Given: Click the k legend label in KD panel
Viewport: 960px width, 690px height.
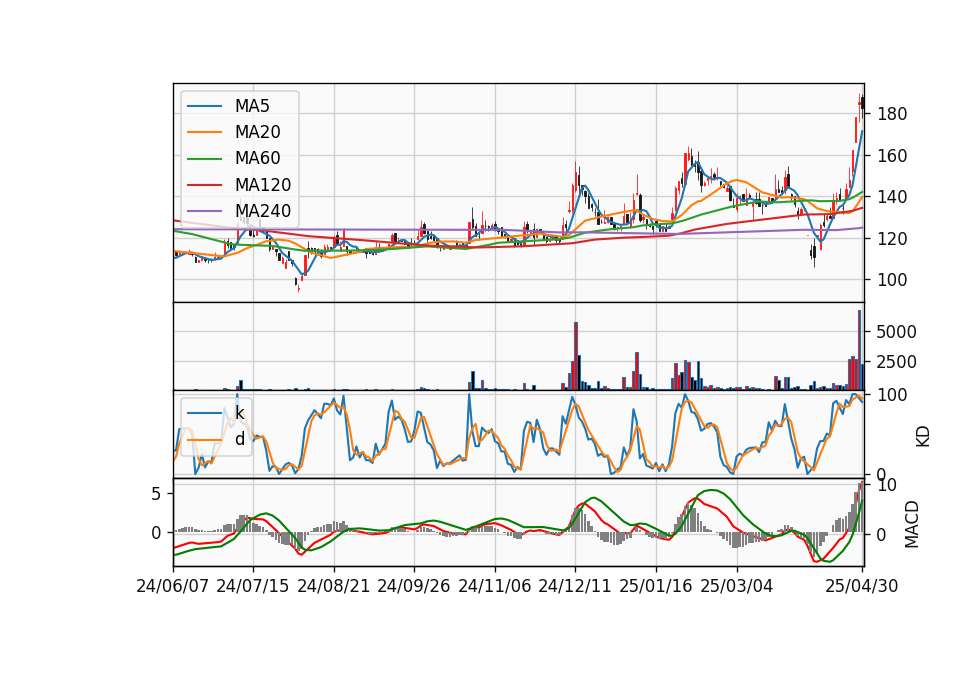Looking at the screenshot, I should tap(240, 413).
